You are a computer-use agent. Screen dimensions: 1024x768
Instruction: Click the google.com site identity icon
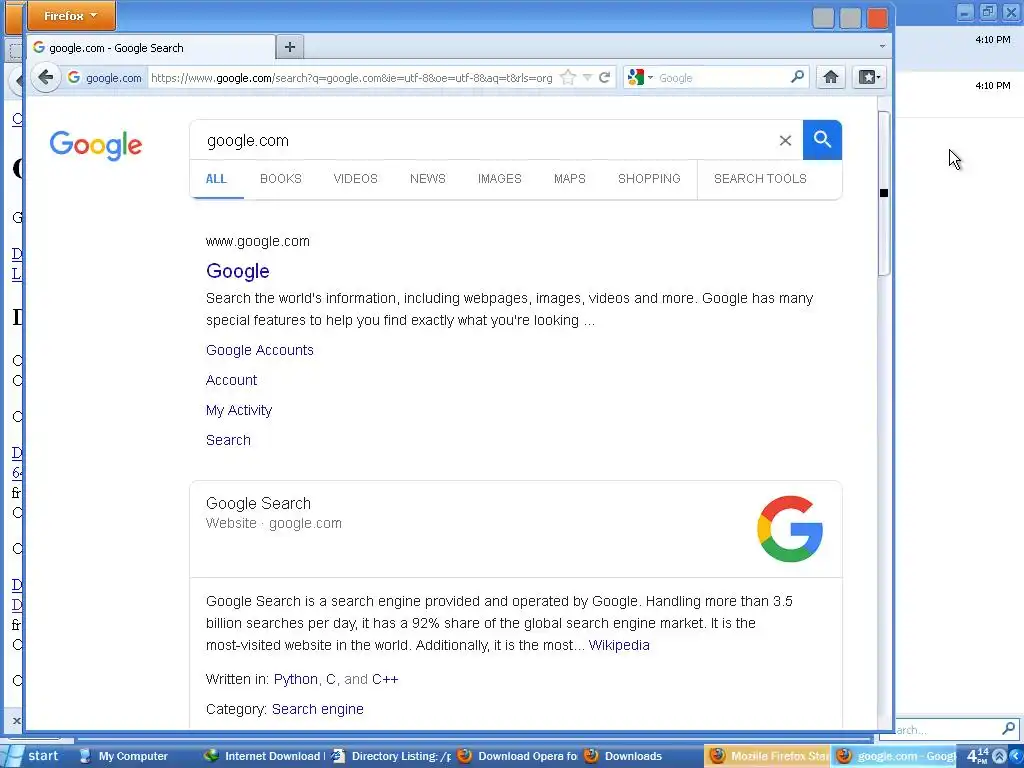(x=104, y=78)
